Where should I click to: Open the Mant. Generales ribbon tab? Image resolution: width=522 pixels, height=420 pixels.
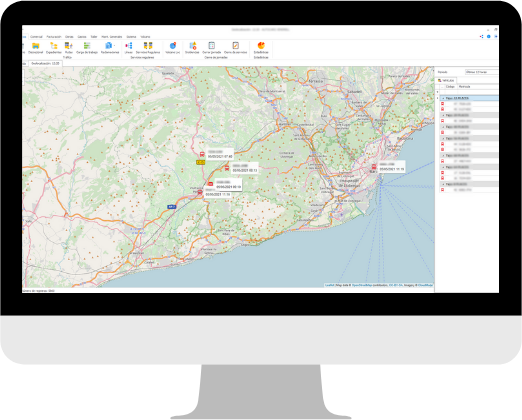pyautogui.click(x=112, y=37)
